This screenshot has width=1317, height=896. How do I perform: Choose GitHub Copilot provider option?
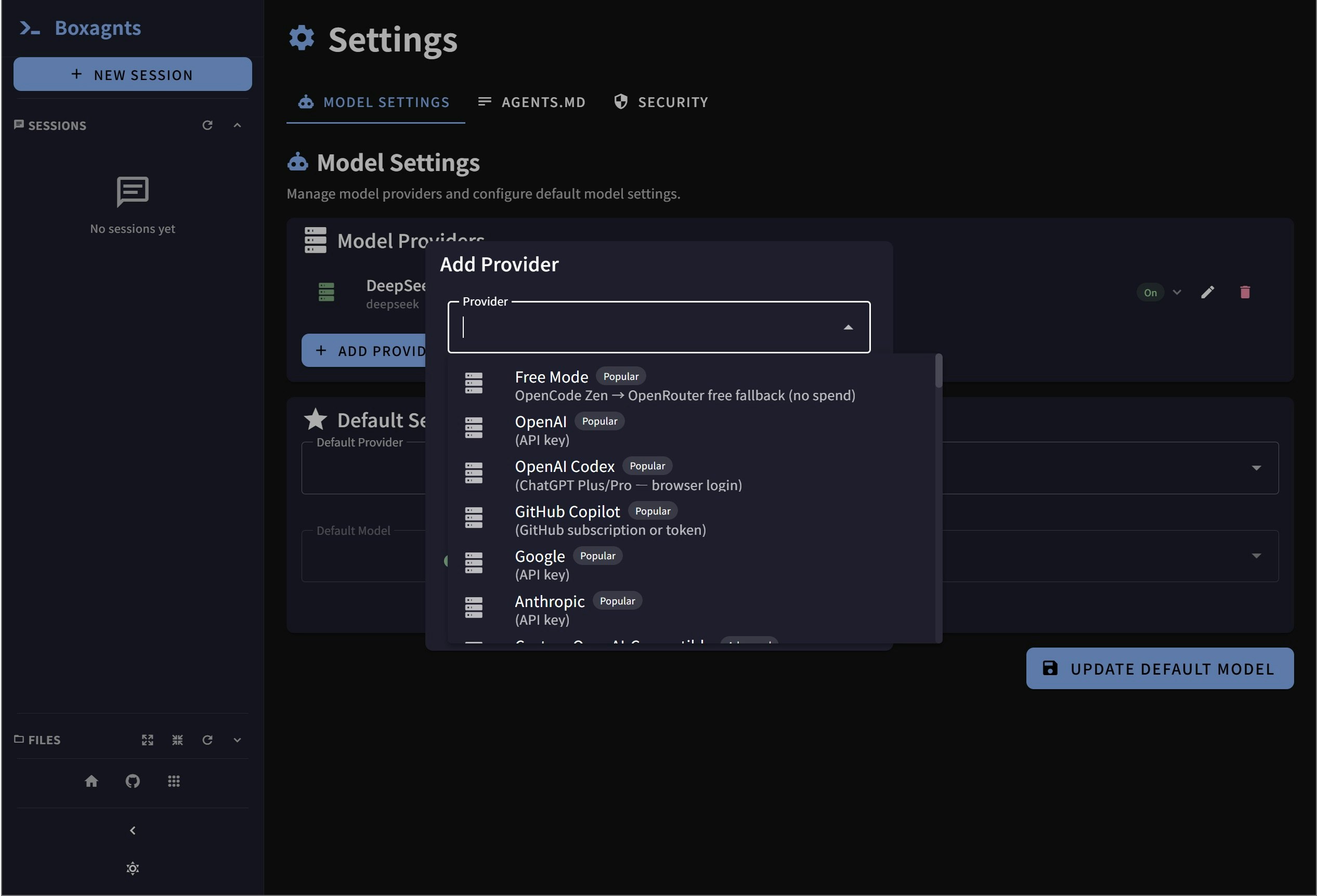click(x=691, y=520)
